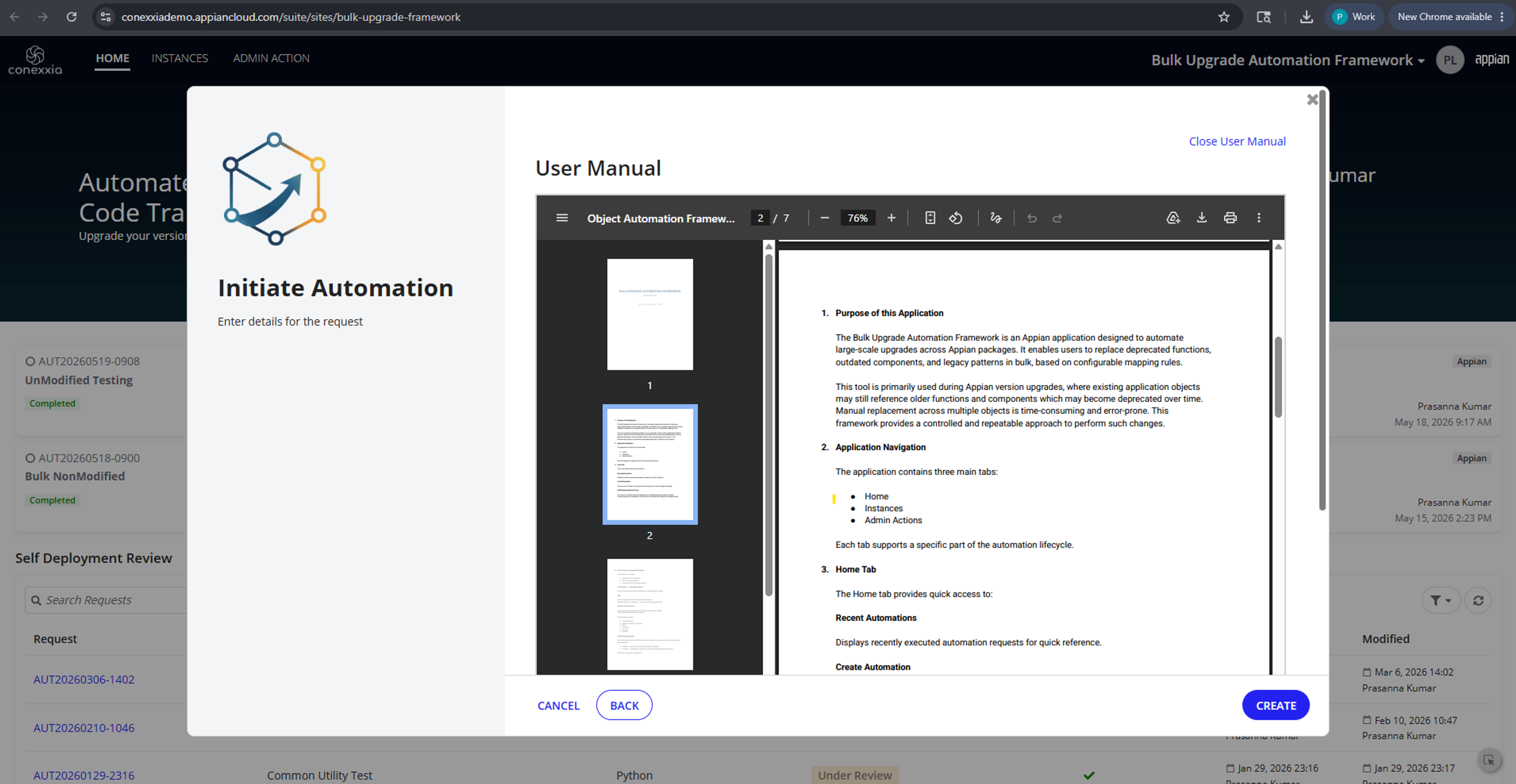Screen dimensions: 1516x784
Task: Click the Request column header
Action: coord(55,639)
